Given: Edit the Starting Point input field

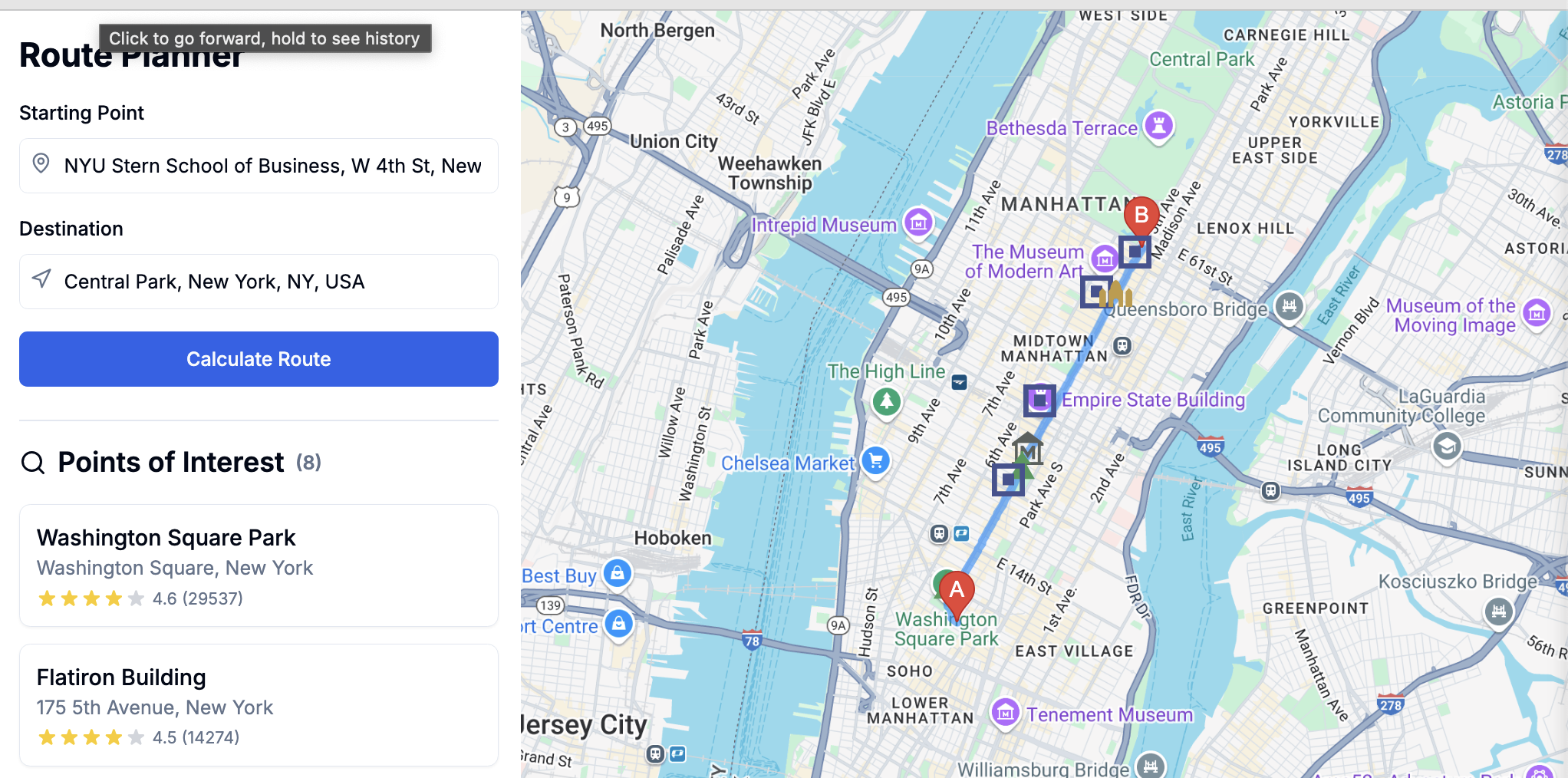Looking at the screenshot, I should pos(259,166).
